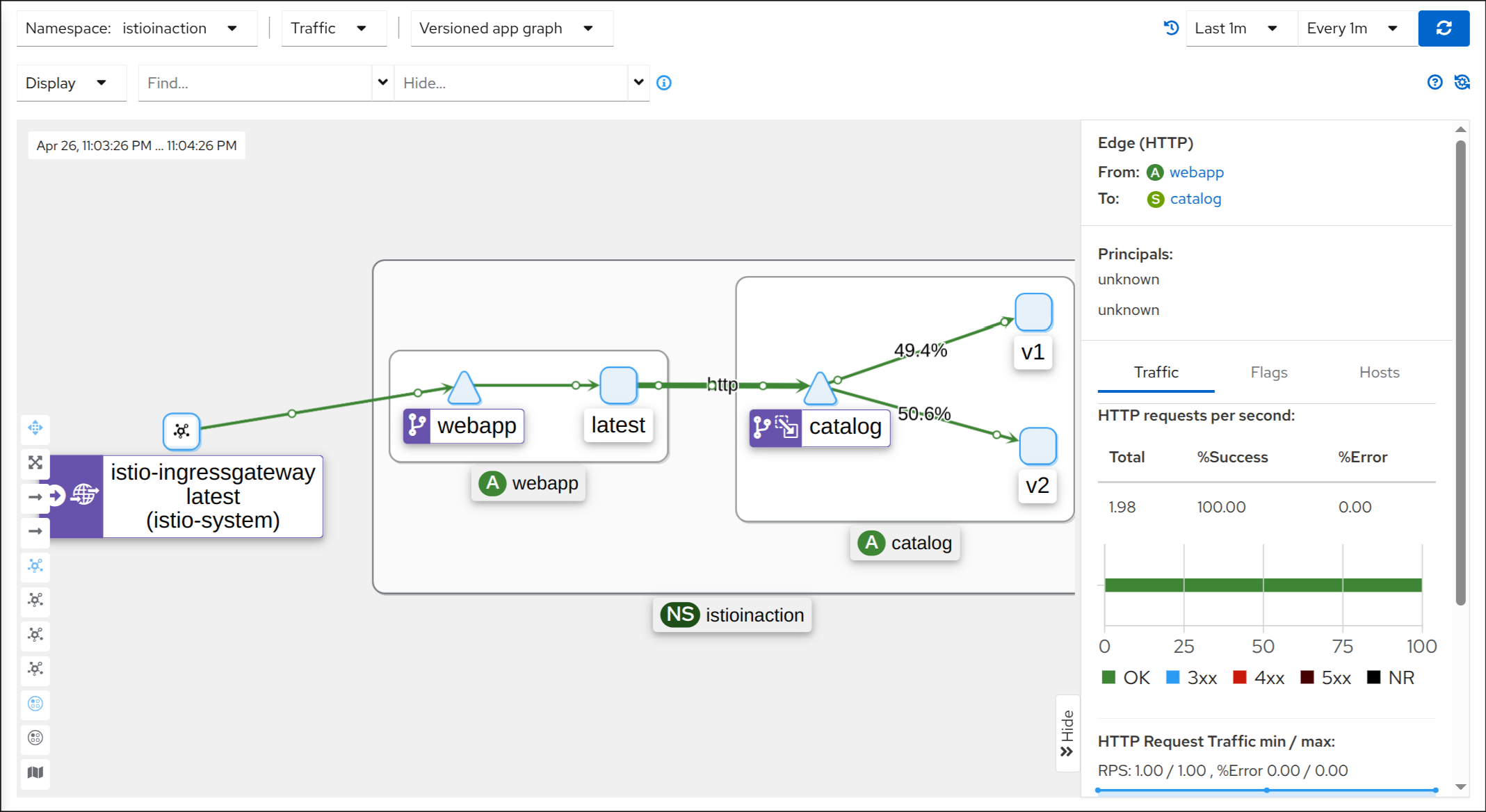The width and height of the screenshot is (1486, 812).
Task: Click the black NR legend swatch
Action: point(1373,677)
